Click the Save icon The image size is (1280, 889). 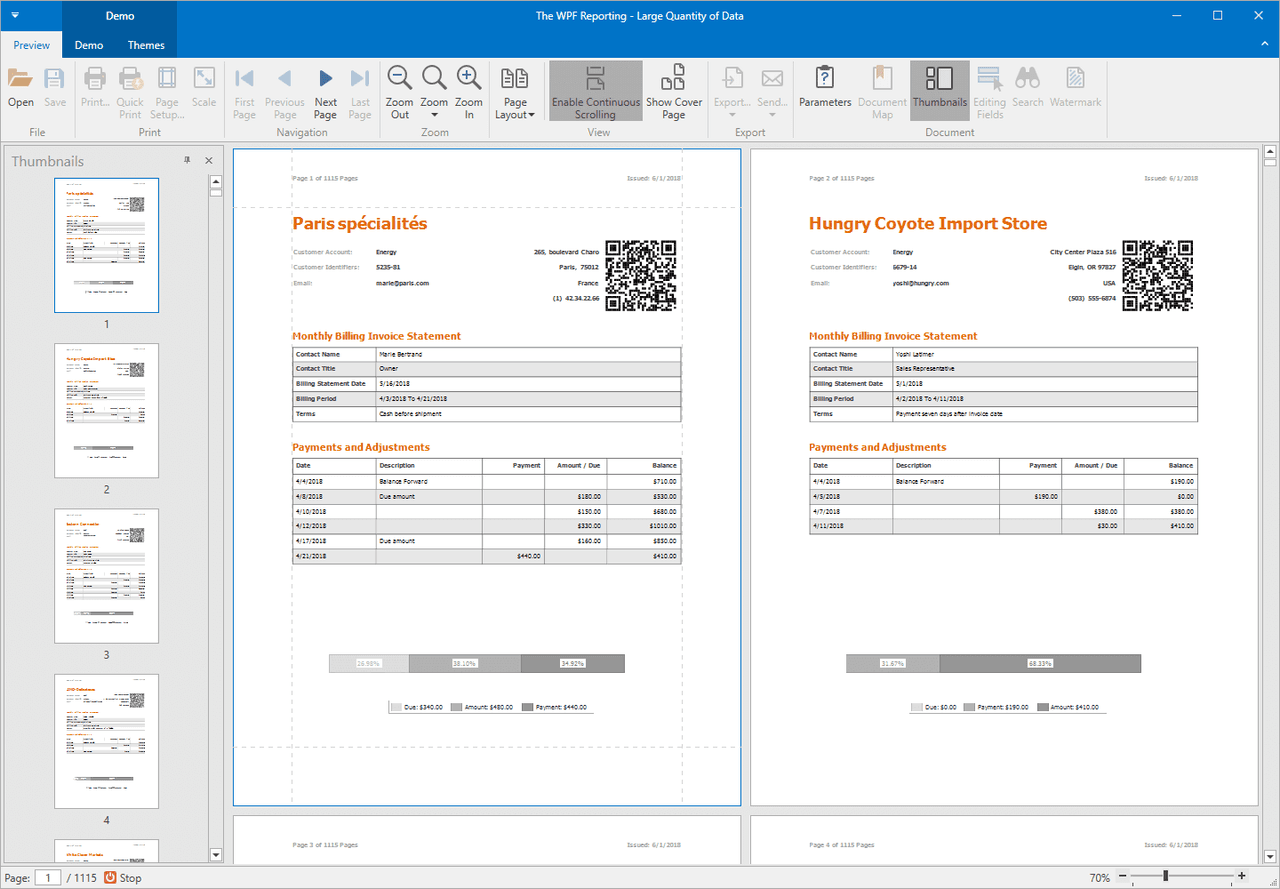click(x=55, y=80)
